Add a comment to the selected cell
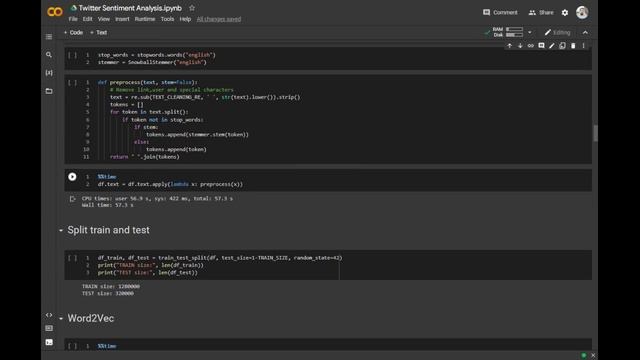The image size is (640, 360). (541, 46)
